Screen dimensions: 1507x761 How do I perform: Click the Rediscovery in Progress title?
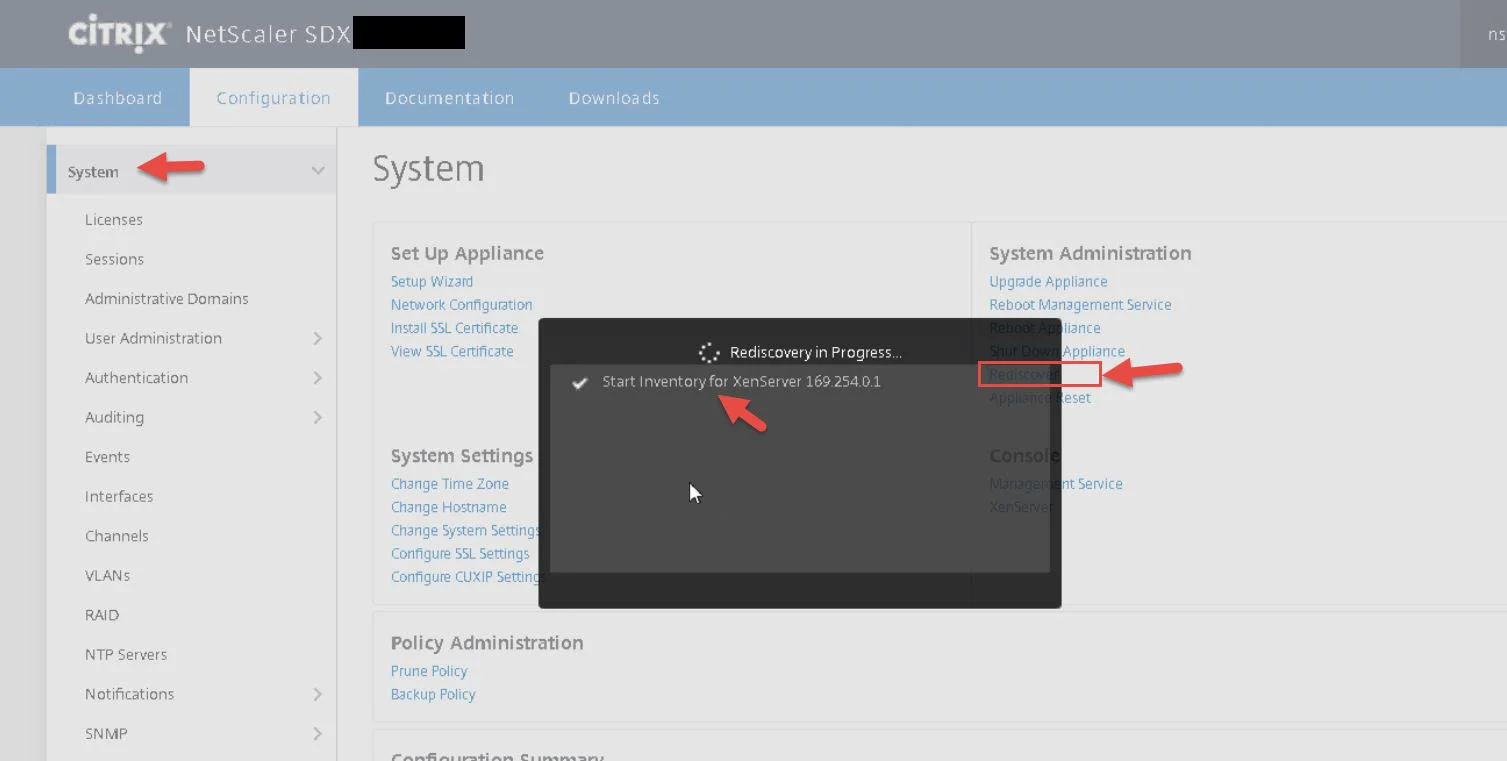[x=816, y=352]
